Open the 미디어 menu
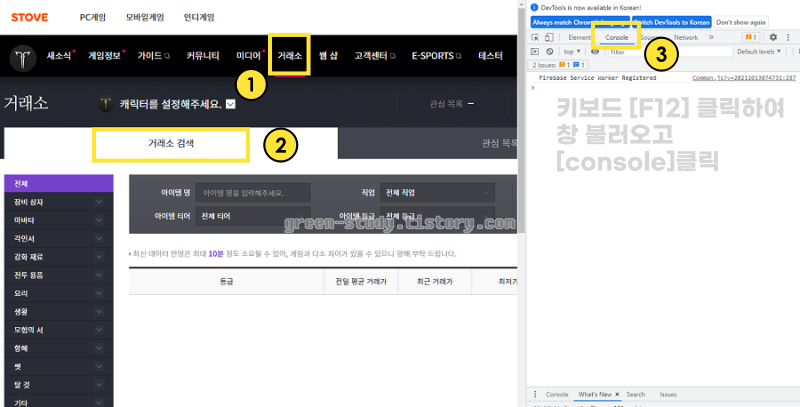Viewport: 800px width, 407px height. coord(249,56)
